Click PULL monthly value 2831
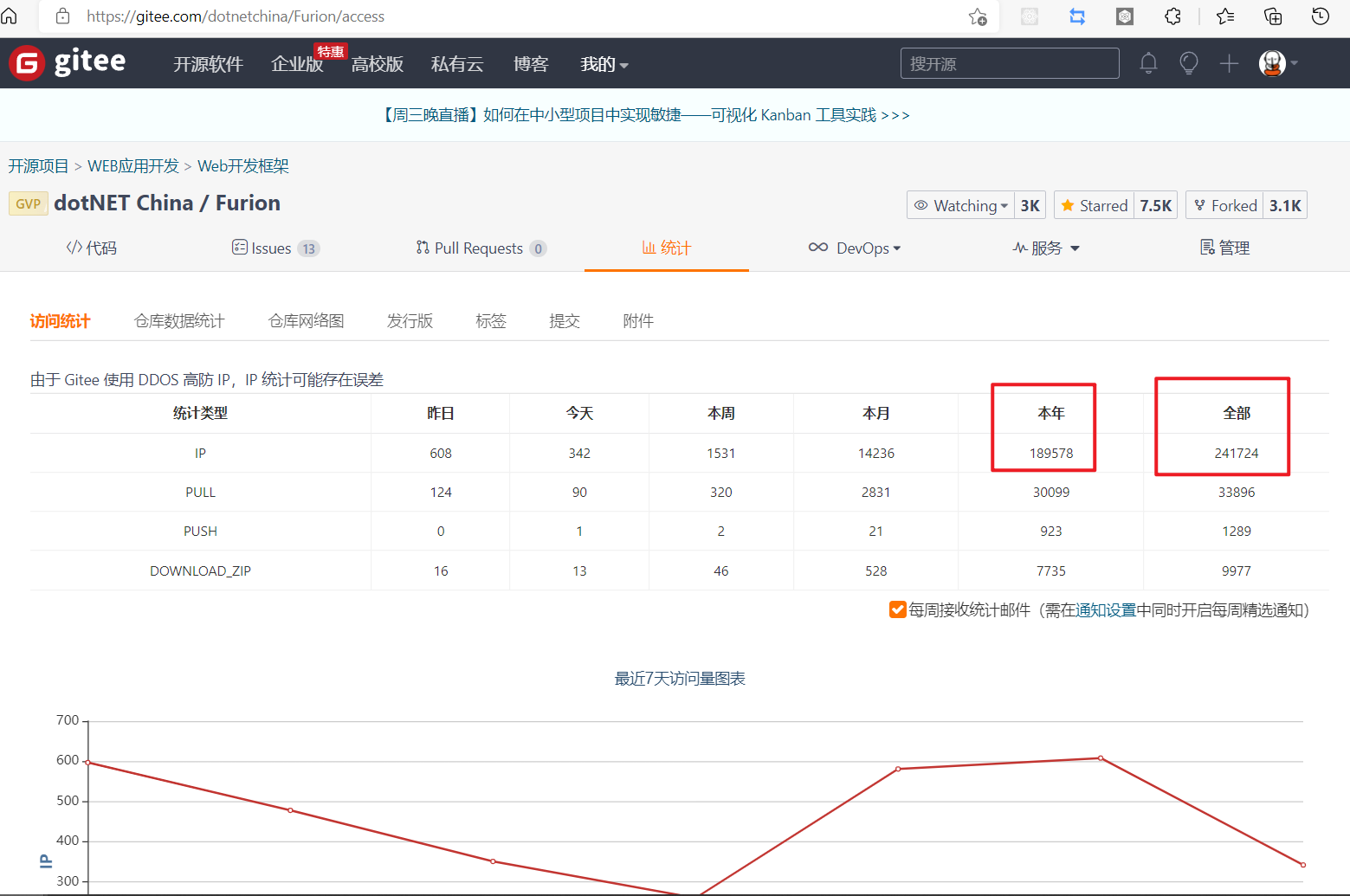Screen dimensions: 1350x896 875,492
